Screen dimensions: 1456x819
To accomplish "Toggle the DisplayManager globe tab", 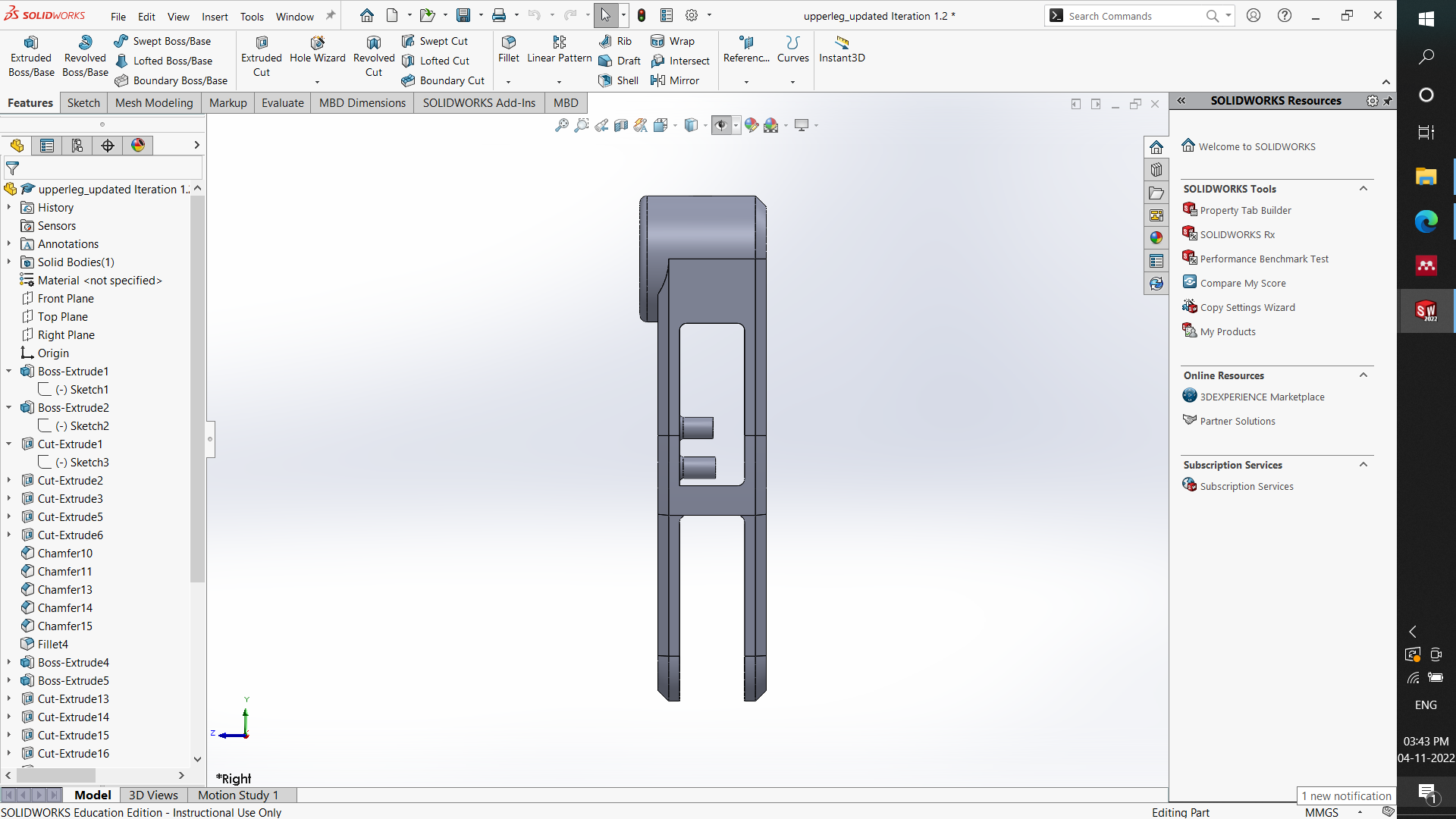I will pyautogui.click(x=138, y=145).
